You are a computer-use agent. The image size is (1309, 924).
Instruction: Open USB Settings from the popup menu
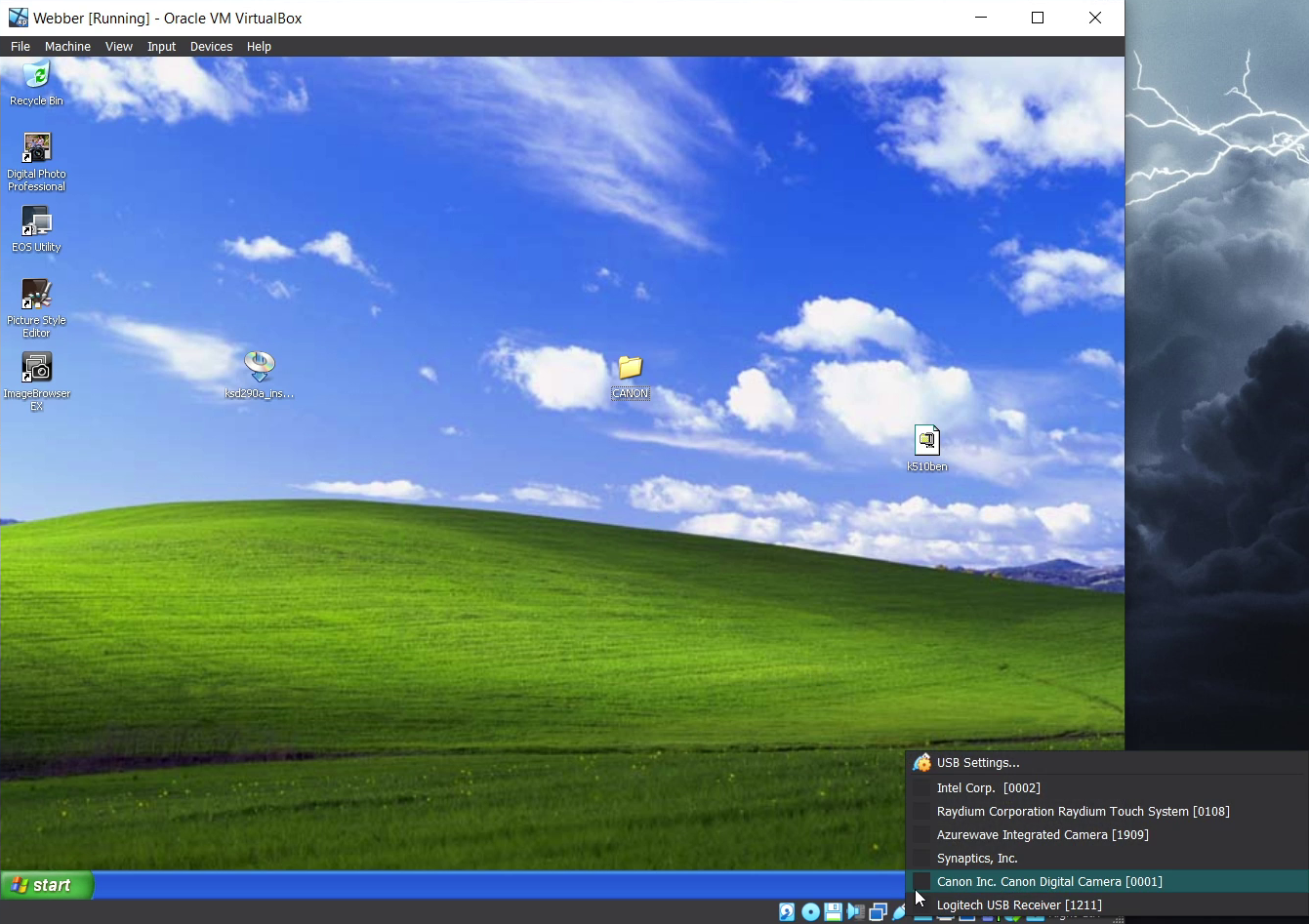(977, 763)
